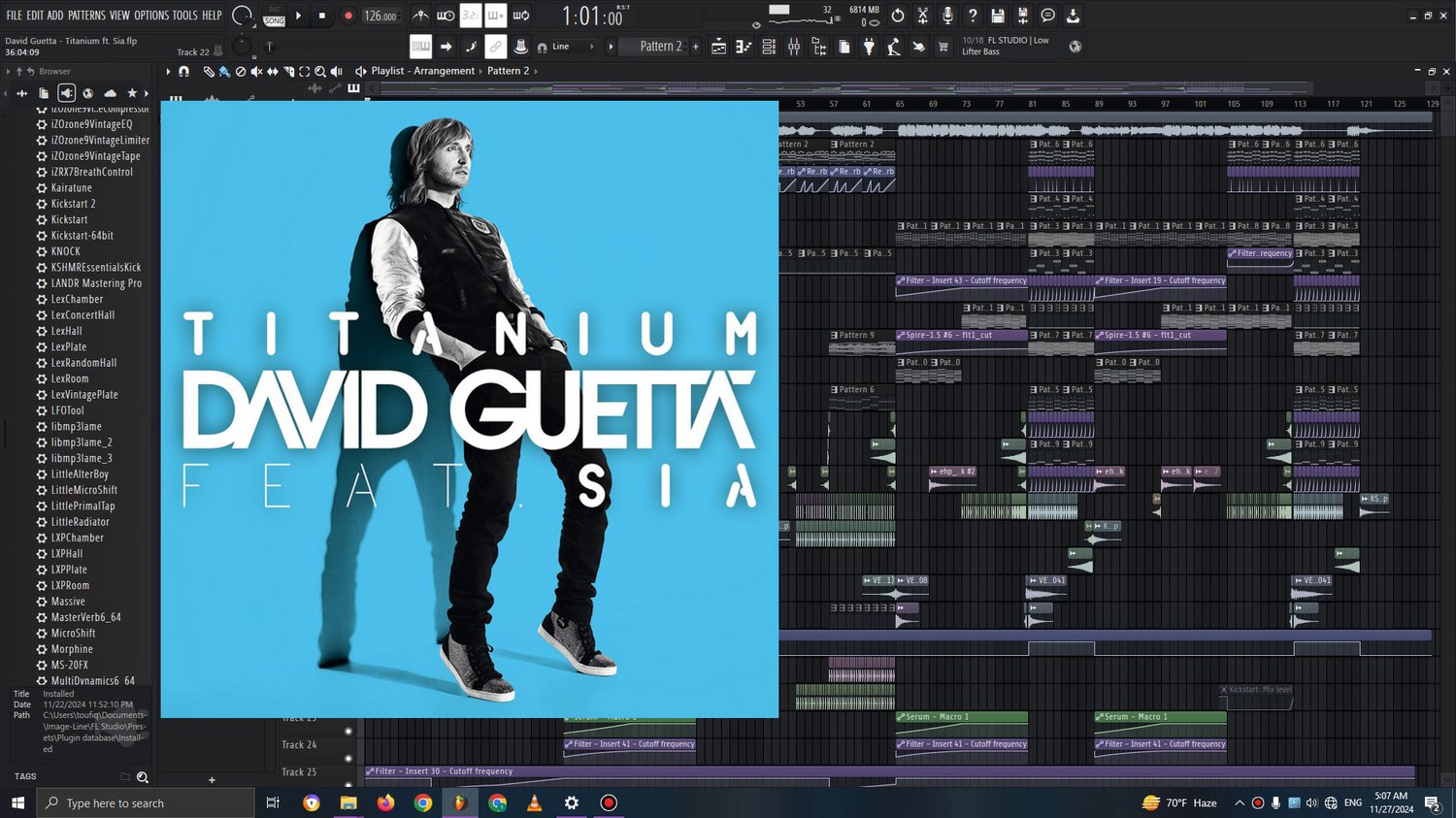Open the Playlist view

(x=719, y=47)
